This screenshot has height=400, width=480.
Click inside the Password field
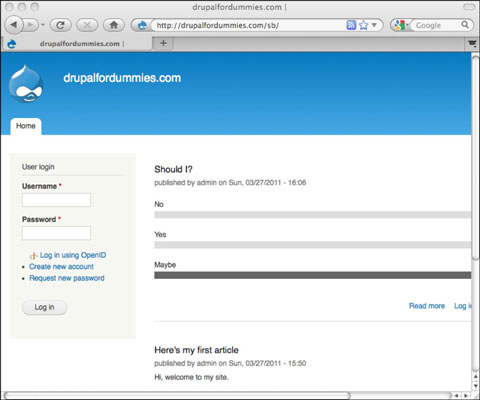(56, 233)
